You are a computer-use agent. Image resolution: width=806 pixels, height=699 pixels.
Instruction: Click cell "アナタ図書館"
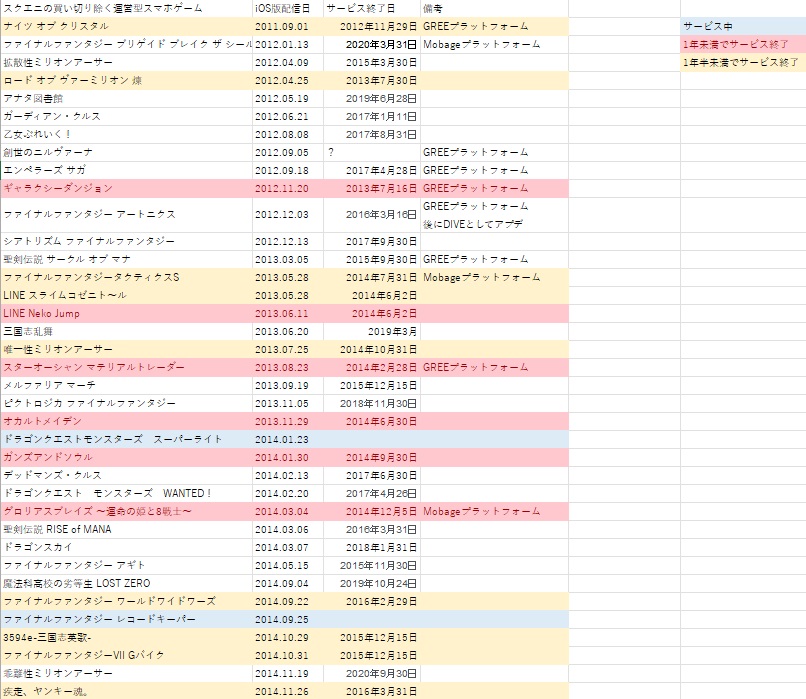click(126, 98)
